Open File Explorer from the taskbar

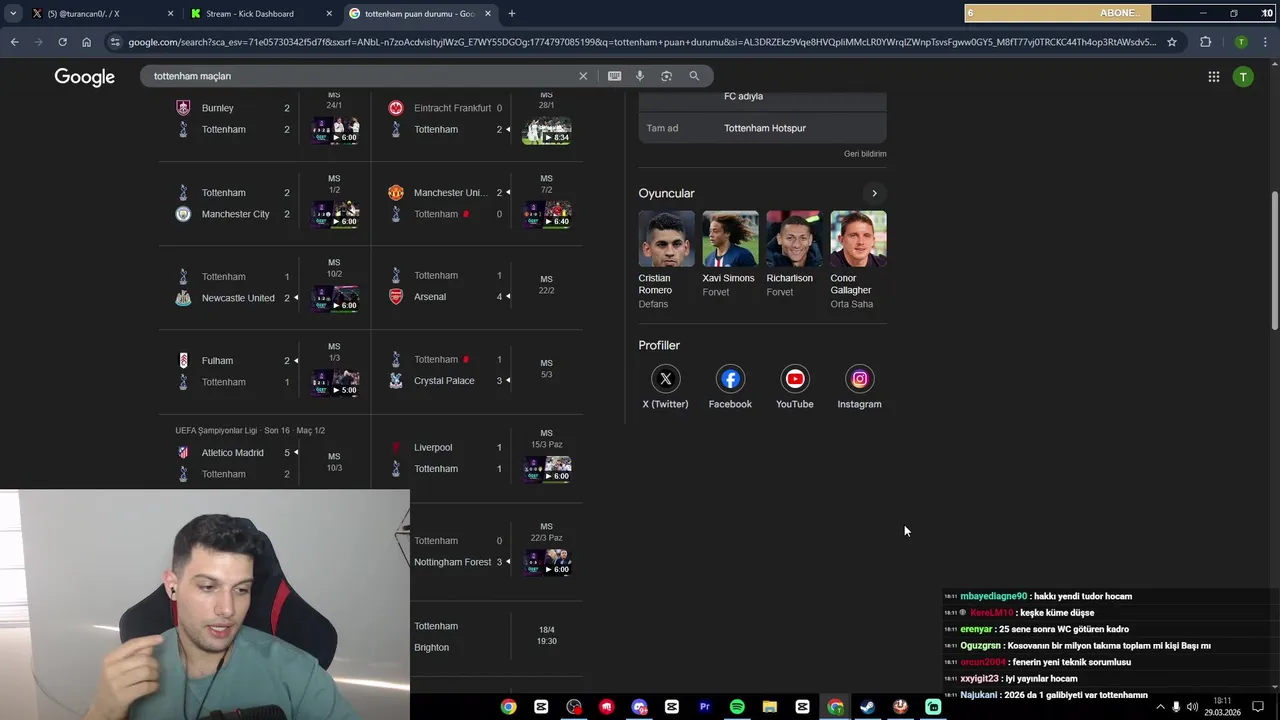pyautogui.click(x=769, y=707)
